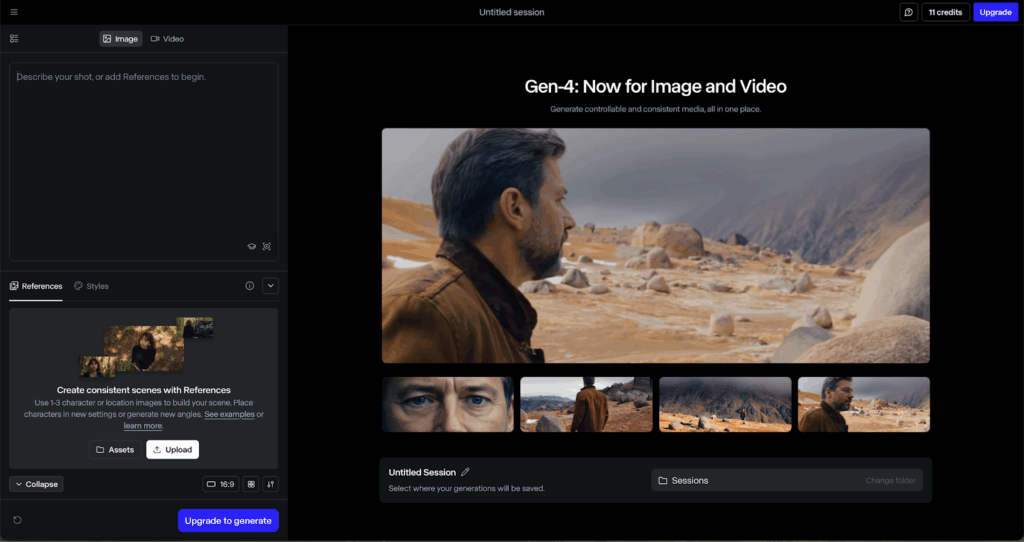Click the frame capture icon in prompt box

pyautogui.click(x=266, y=246)
